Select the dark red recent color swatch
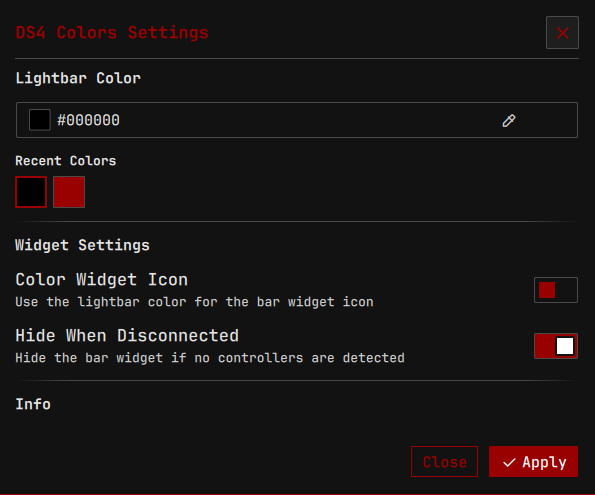The height and width of the screenshot is (495, 595). [69, 192]
